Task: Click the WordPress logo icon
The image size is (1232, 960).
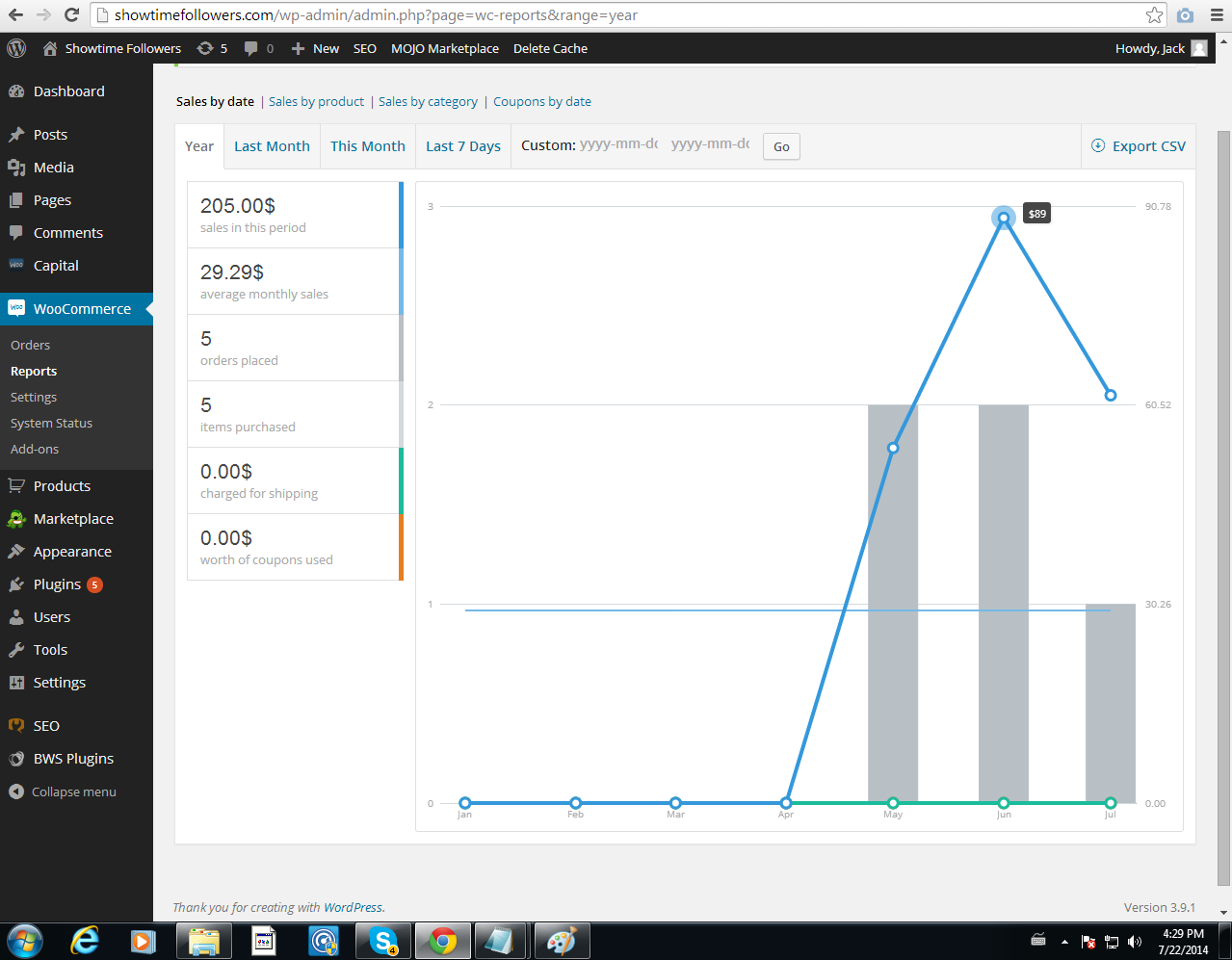Action: coord(16,48)
